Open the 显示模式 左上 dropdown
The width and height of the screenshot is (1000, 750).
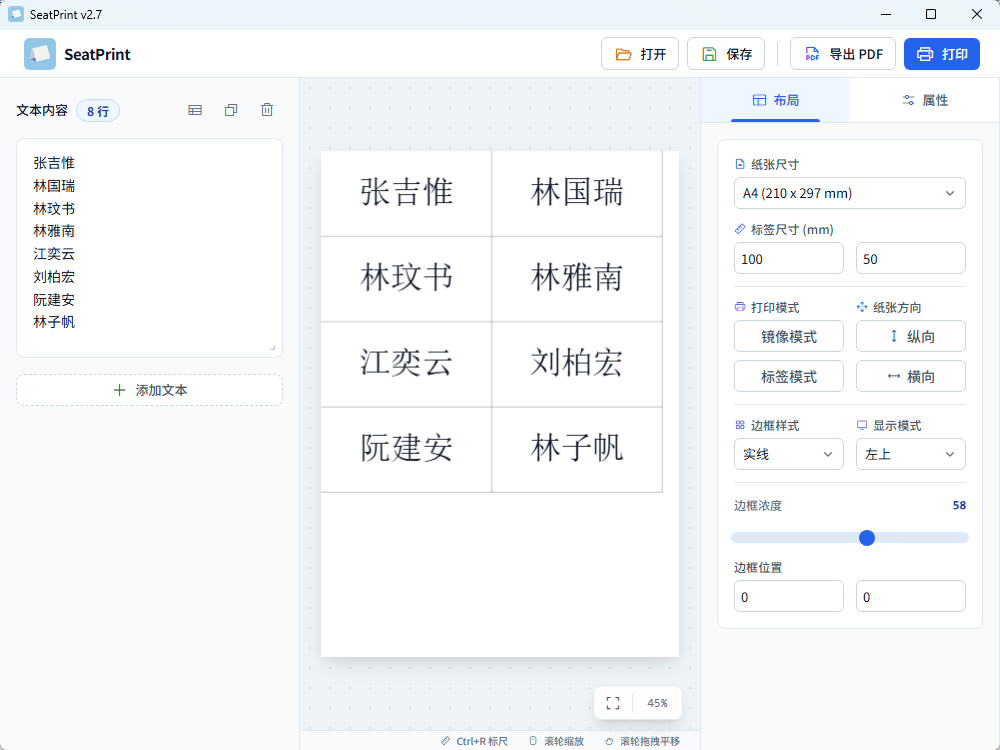(x=910, y=454)
